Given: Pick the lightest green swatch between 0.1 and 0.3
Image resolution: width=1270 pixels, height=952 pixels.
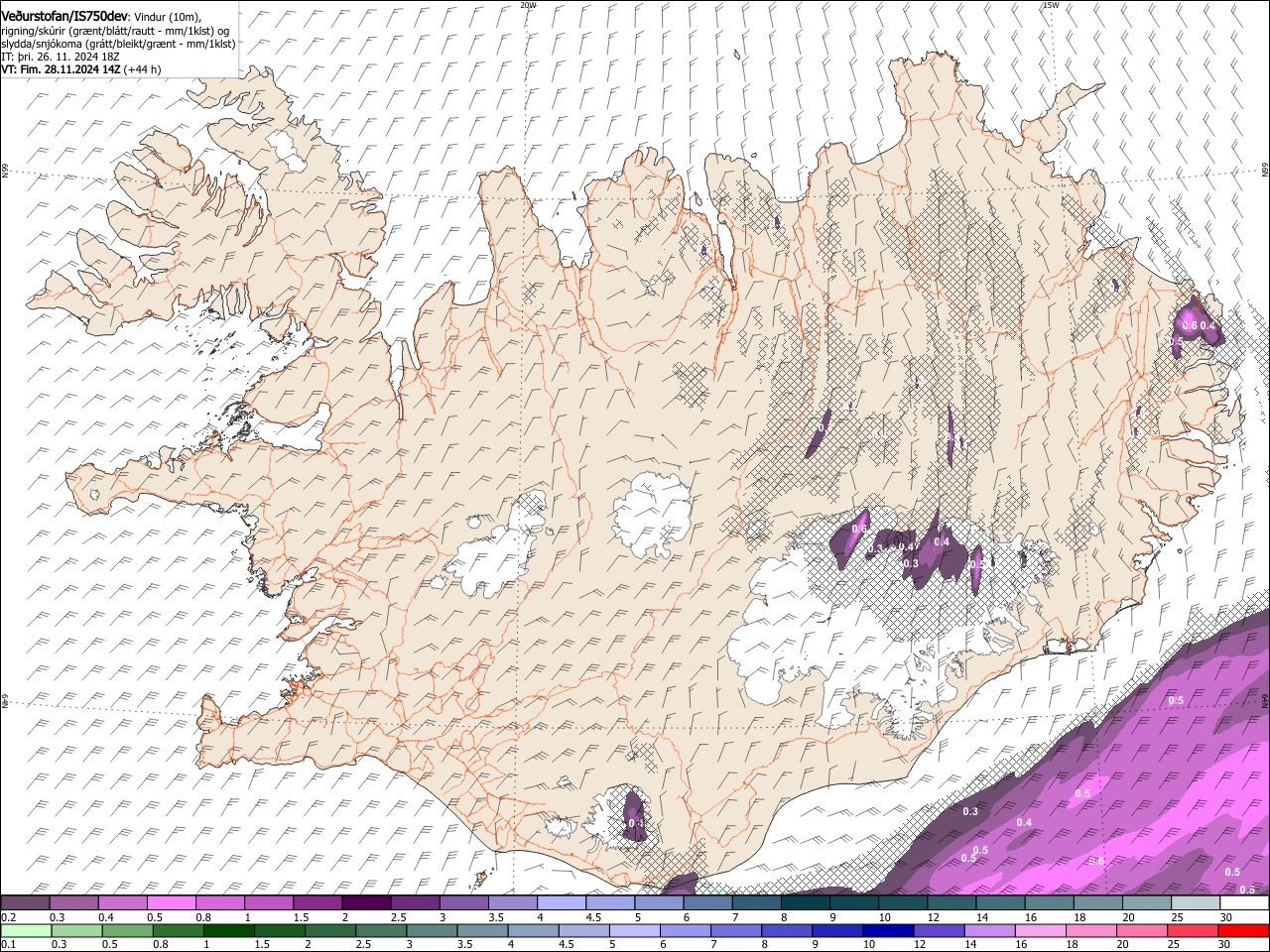Looking at the screenshot, I should pos(26,930).
